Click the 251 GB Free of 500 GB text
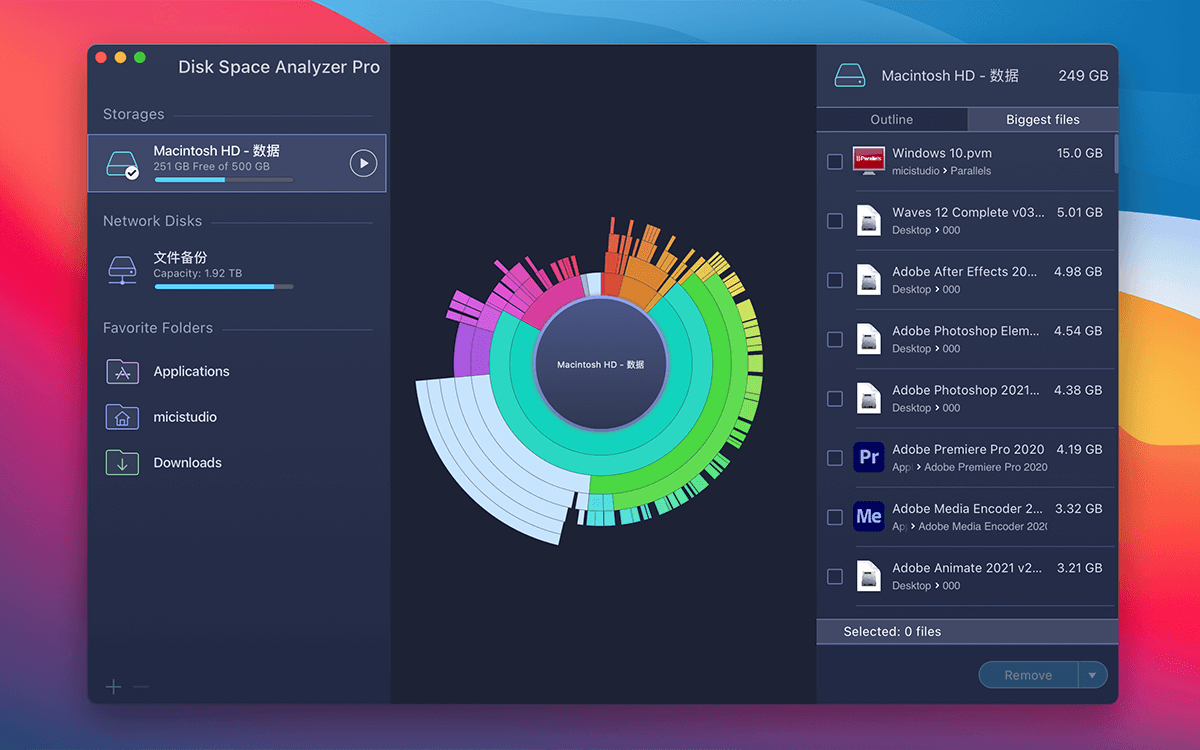1200x750 pixels. pos(212,166)
